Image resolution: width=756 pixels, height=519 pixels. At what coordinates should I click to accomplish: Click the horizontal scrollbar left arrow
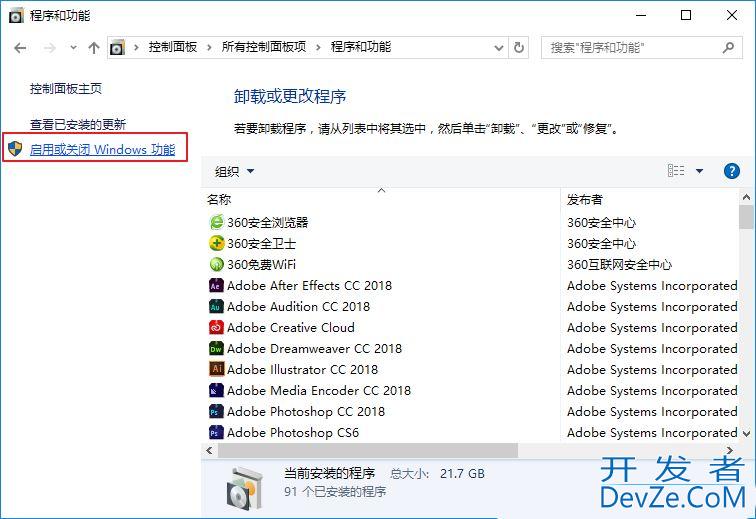click(x=209, y=451)
